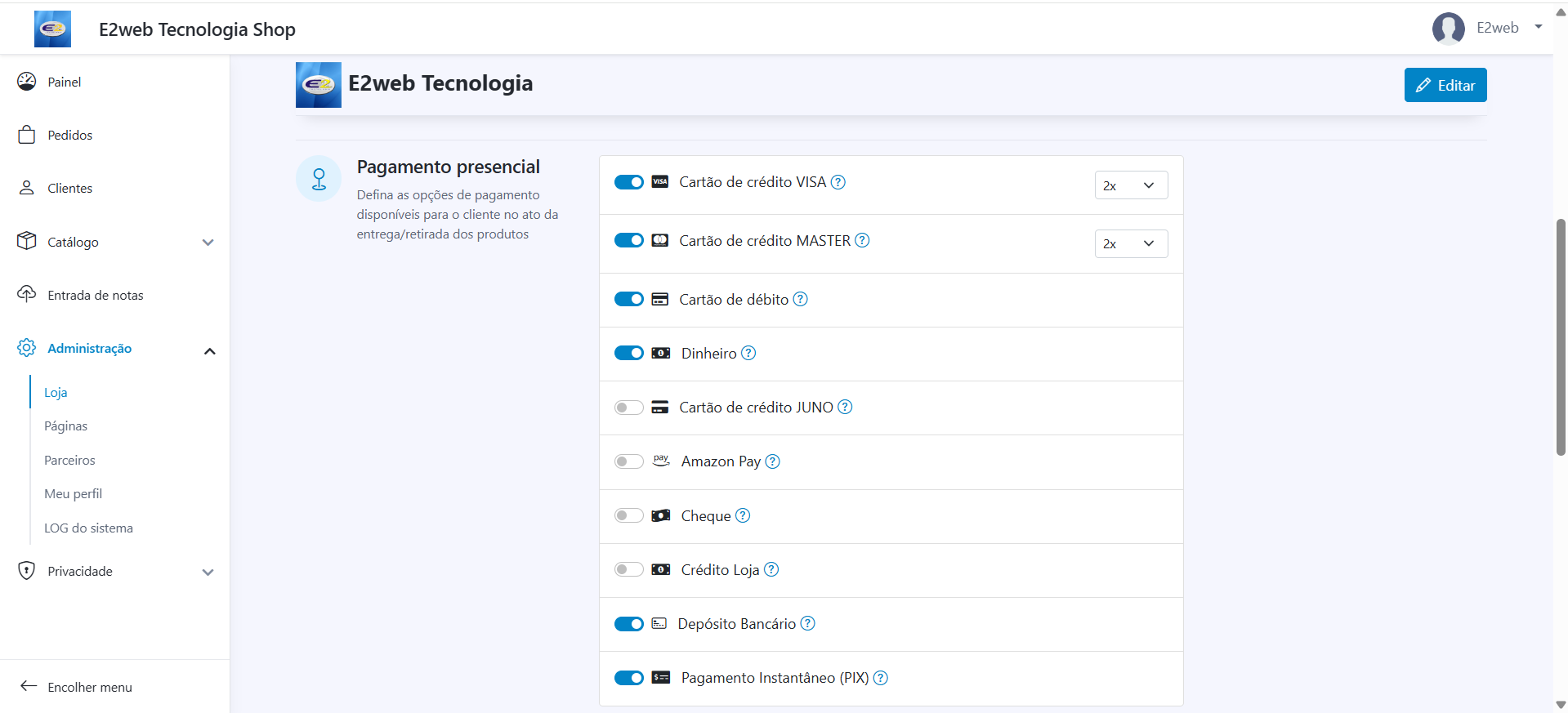Open help icon beside Crédito Loja
This screenshot has width=1568, height=713.
click(x=771, y=569)
